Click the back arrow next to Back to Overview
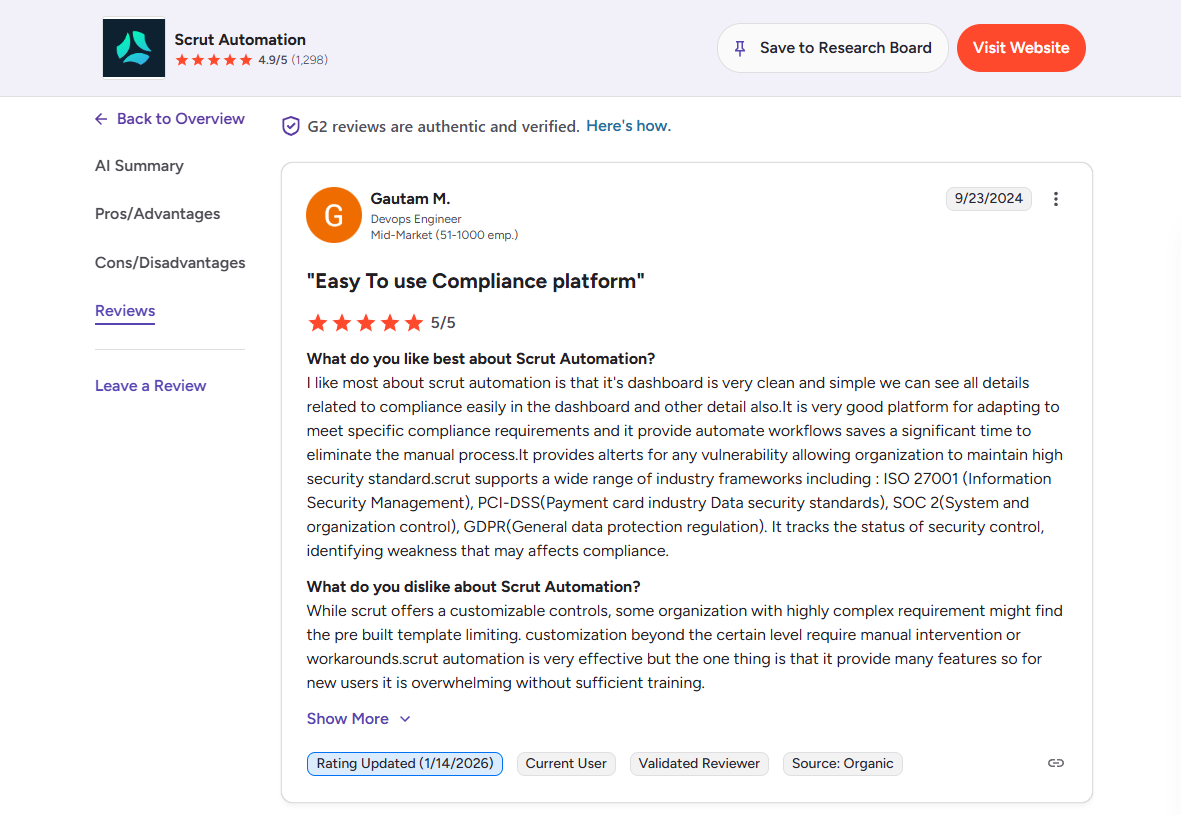 coord(100,118)
